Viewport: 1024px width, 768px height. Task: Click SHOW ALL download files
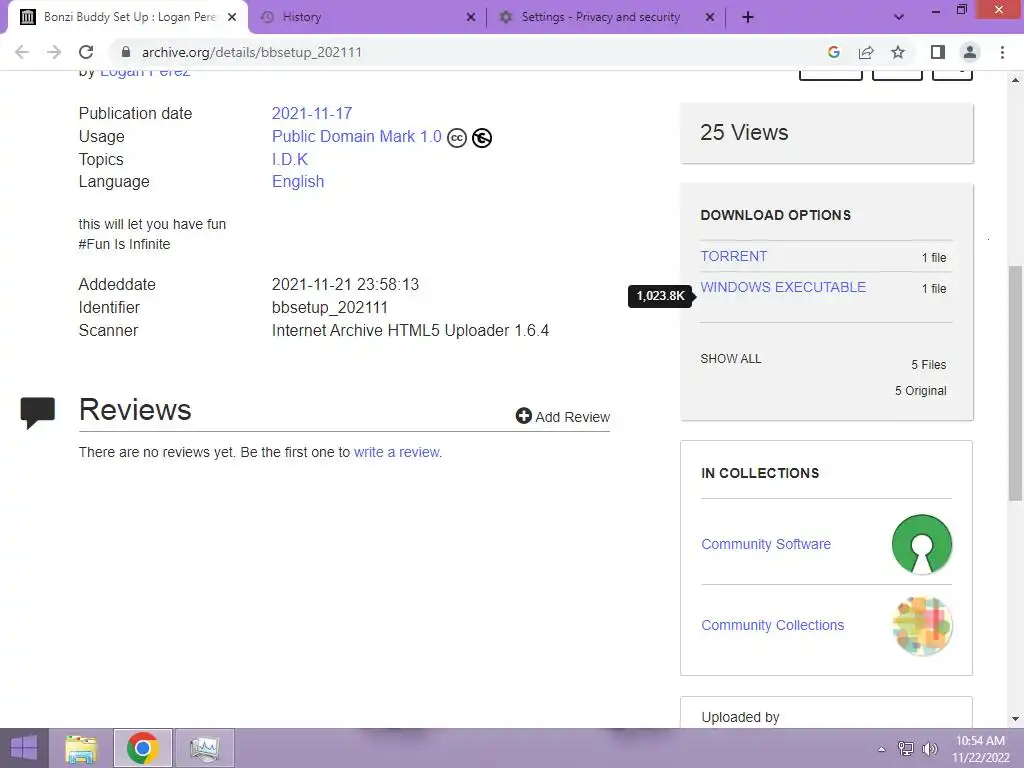click(731, 359)
